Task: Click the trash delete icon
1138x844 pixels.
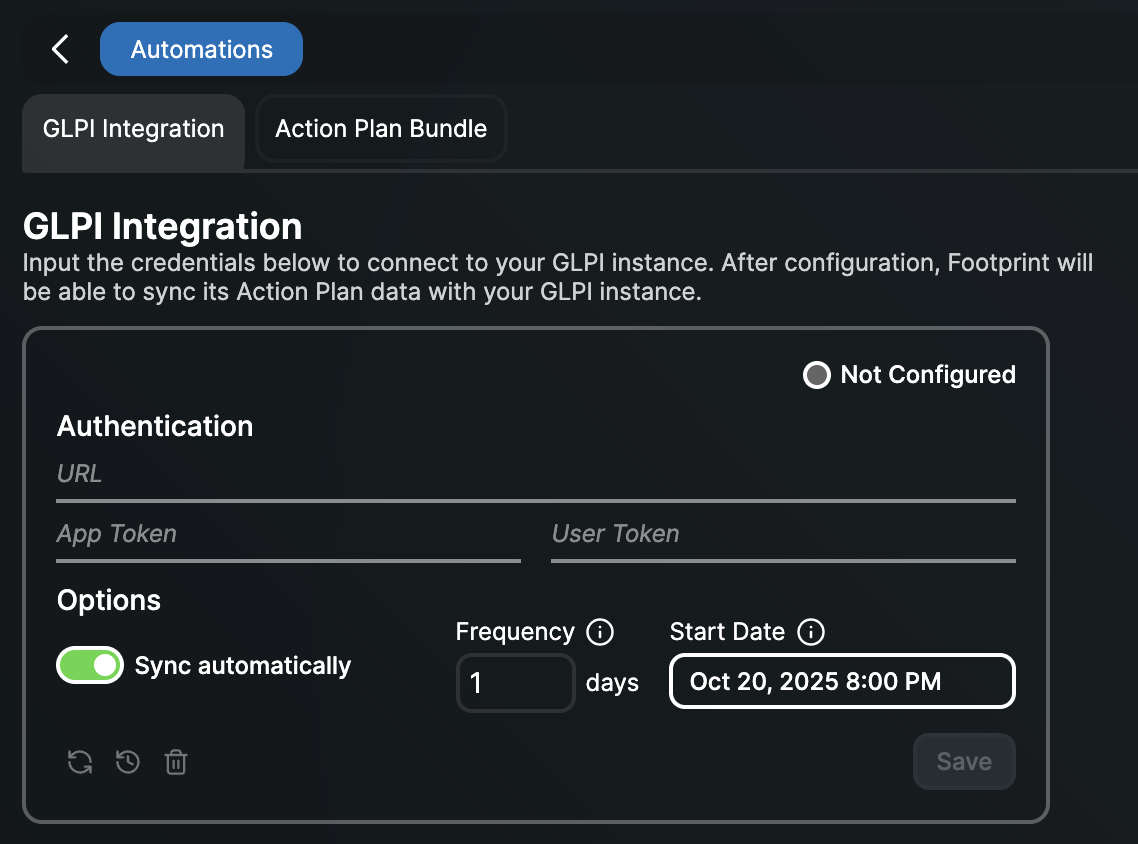Action: (x=176, y=762)
